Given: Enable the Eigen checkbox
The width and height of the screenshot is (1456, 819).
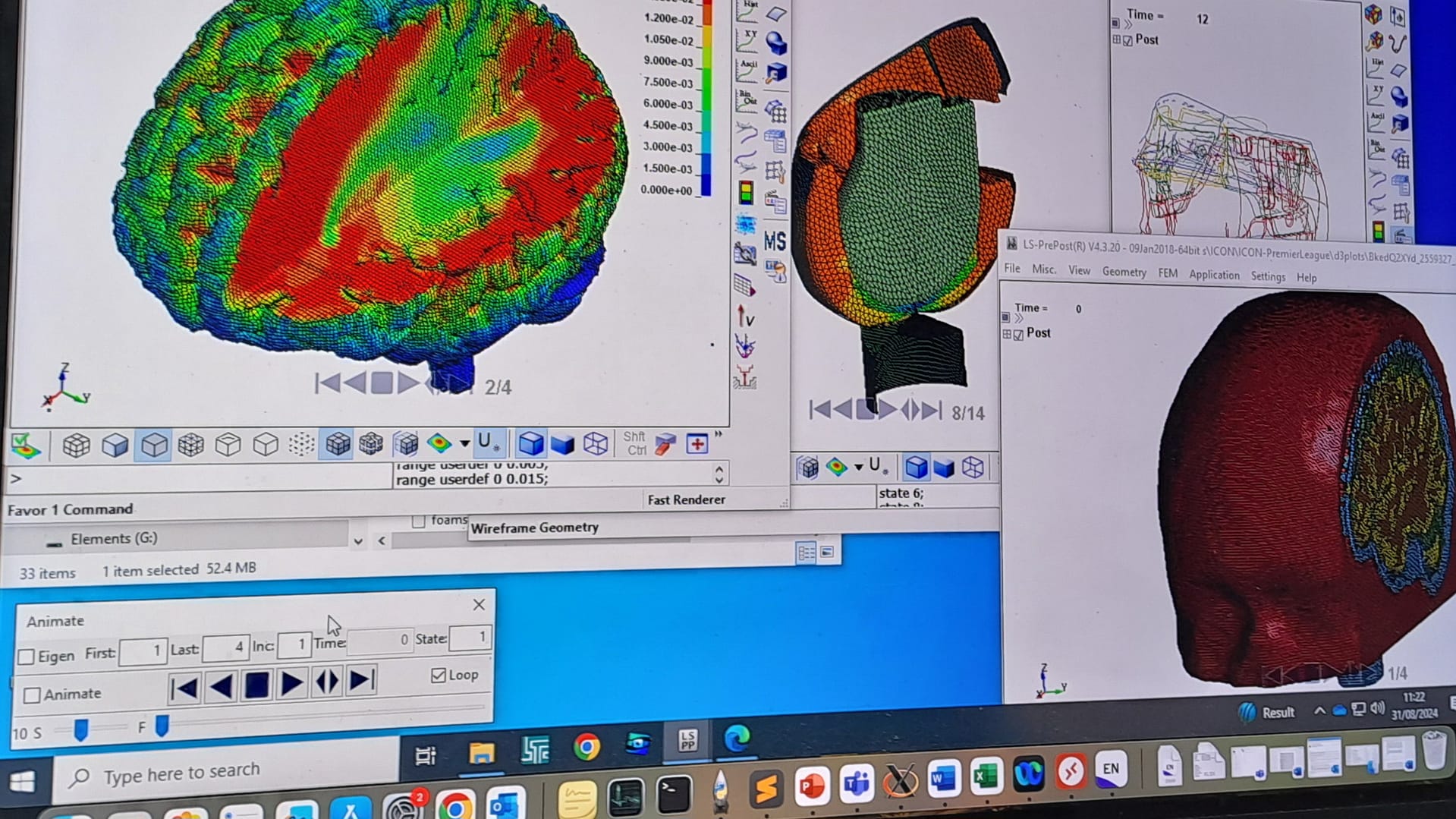Looking at the screenshot, I should [x=27, y=657].
